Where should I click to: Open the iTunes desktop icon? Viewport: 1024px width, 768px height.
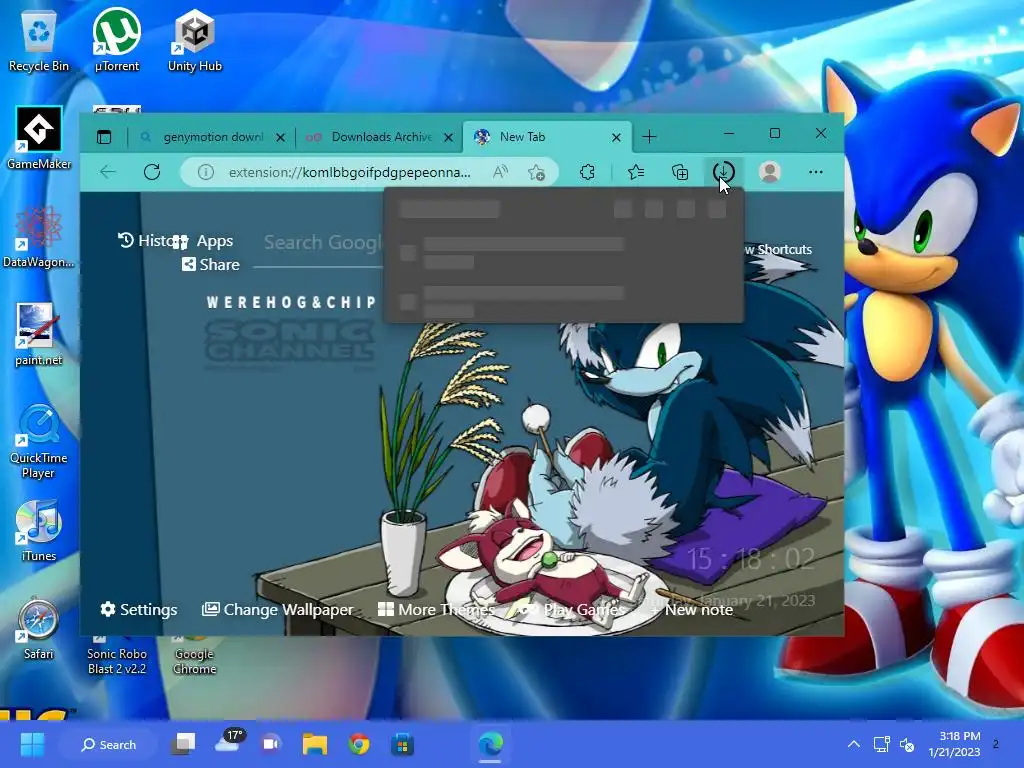point(39,530)
